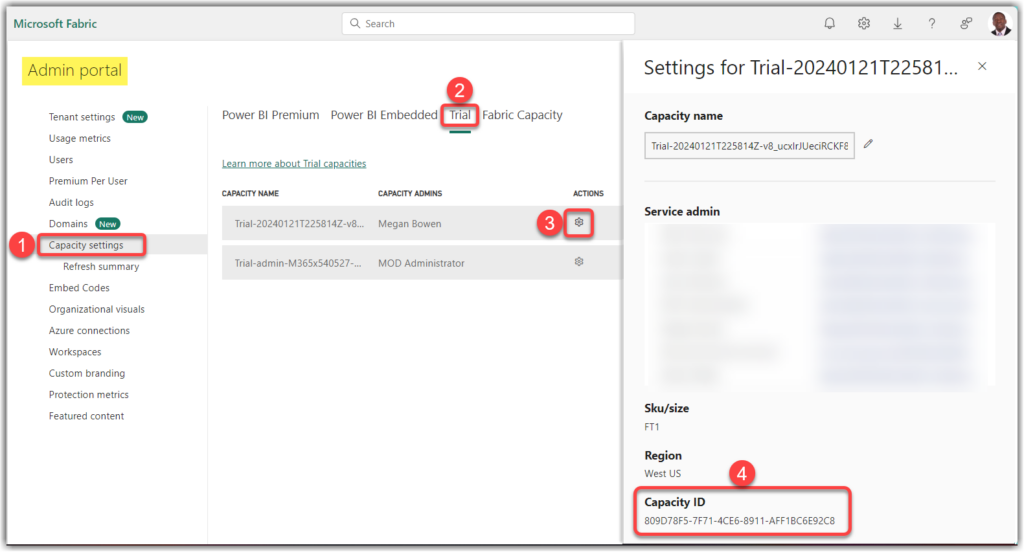
Task: Click the New badge beside Tenant settings
Action: coord(135,117)
